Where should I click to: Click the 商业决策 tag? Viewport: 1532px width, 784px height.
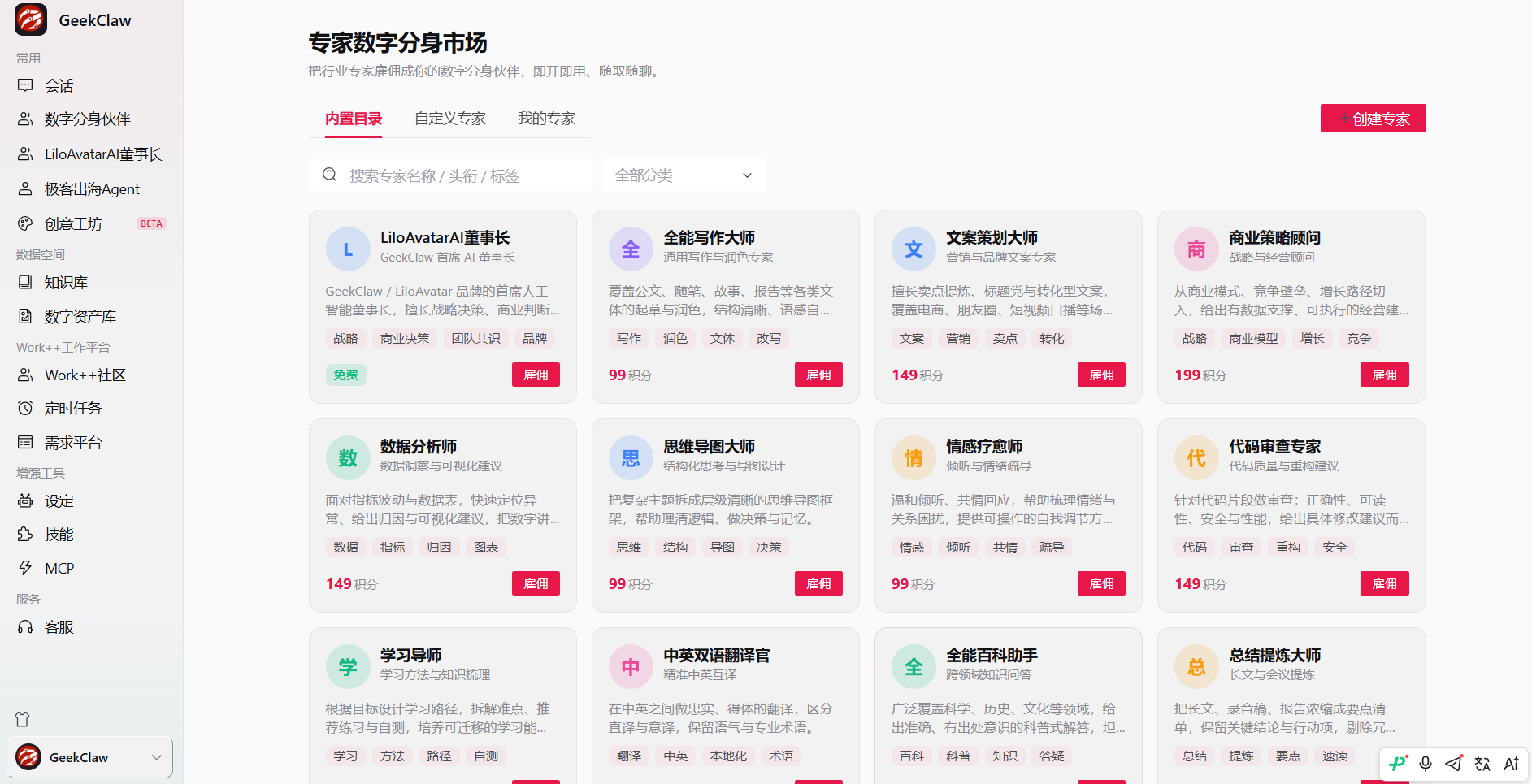click(x=405, y=338)
